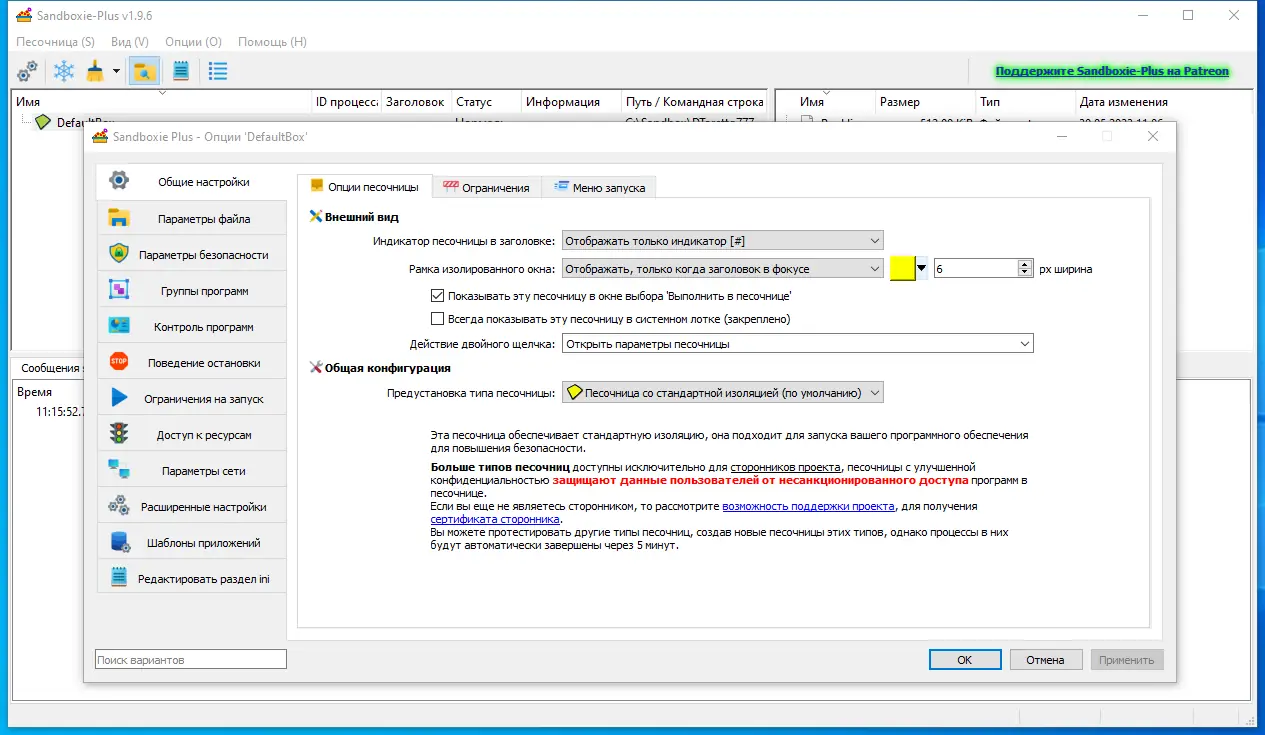Screen dimensions: 1265x735
Task: Decrease border width with spinner down arrow
Action: (1025, 273)
